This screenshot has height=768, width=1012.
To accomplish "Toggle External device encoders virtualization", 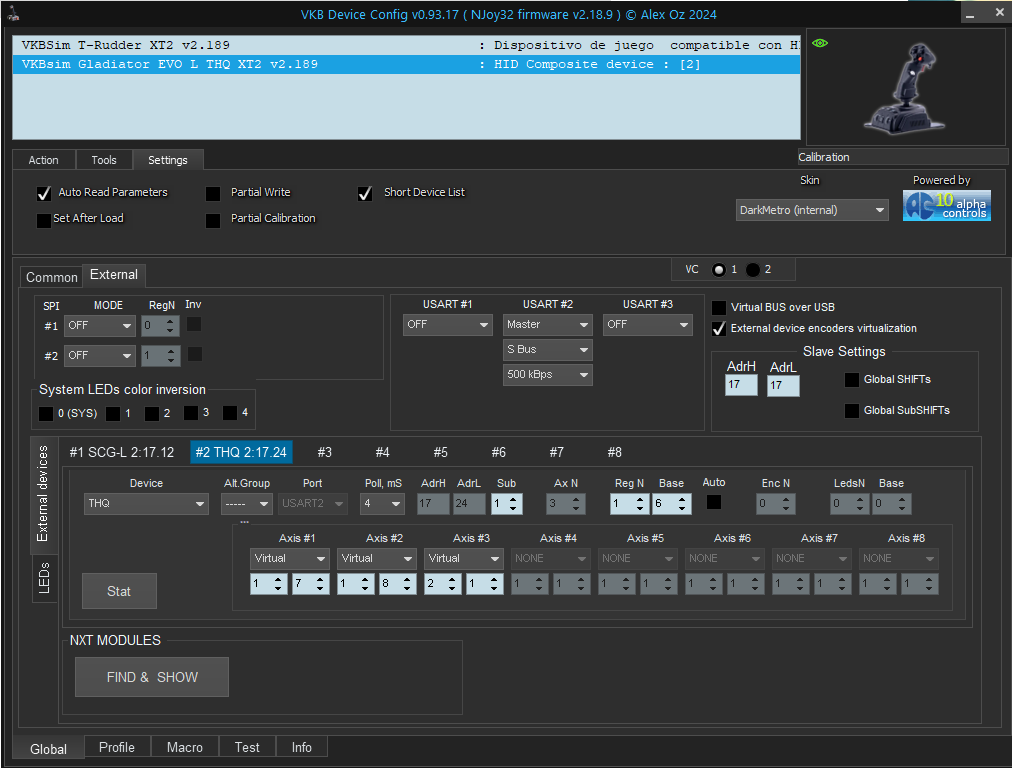I will pos(718,329).
